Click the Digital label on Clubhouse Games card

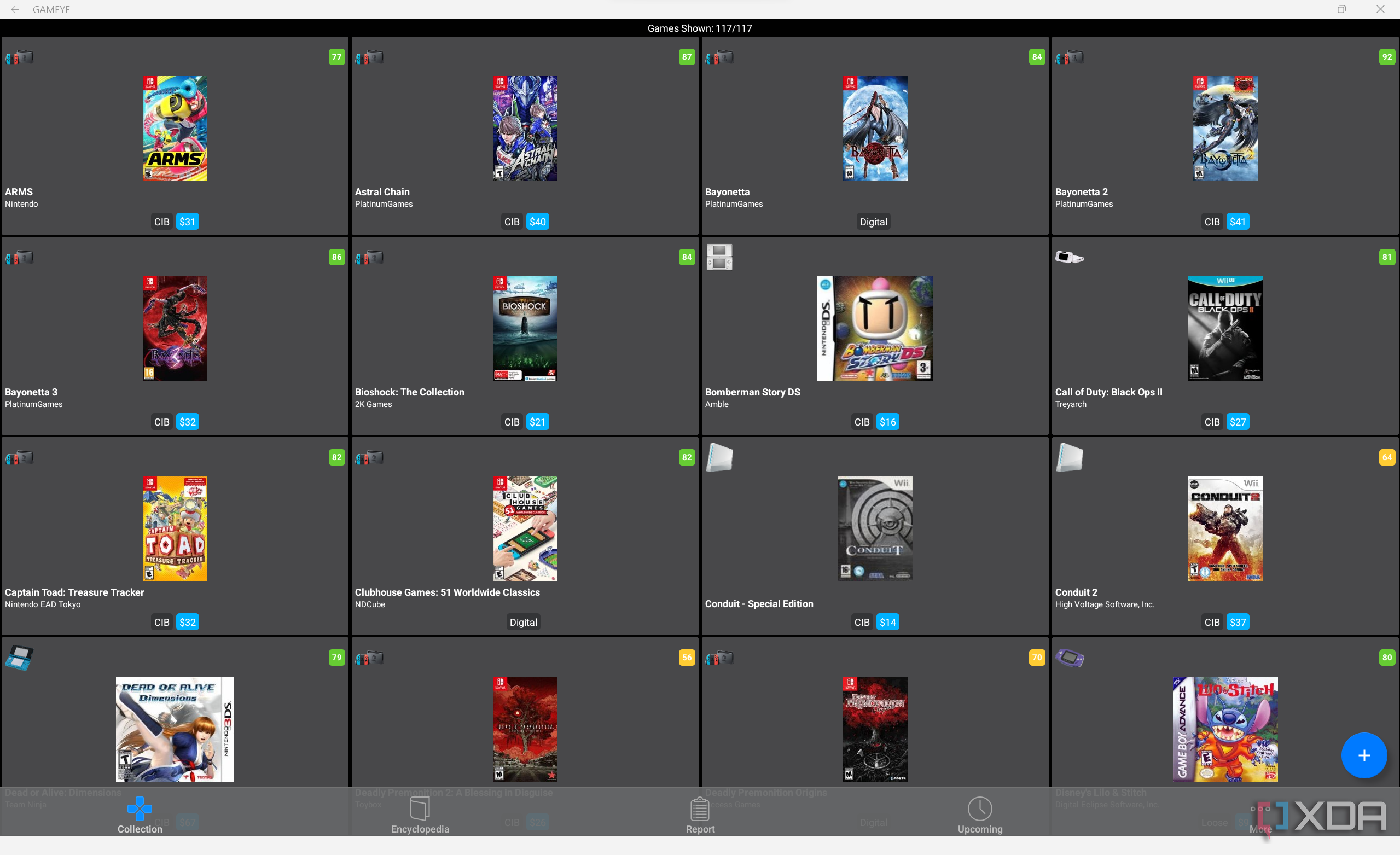click(524, 622)
